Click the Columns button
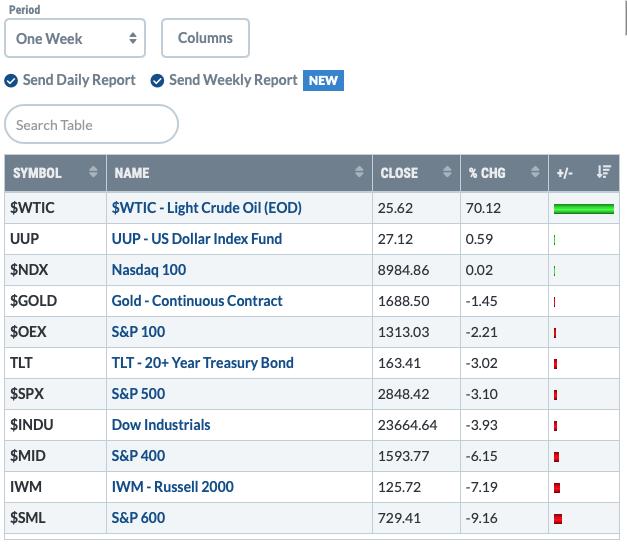627x545 pixels. [205, 38]
